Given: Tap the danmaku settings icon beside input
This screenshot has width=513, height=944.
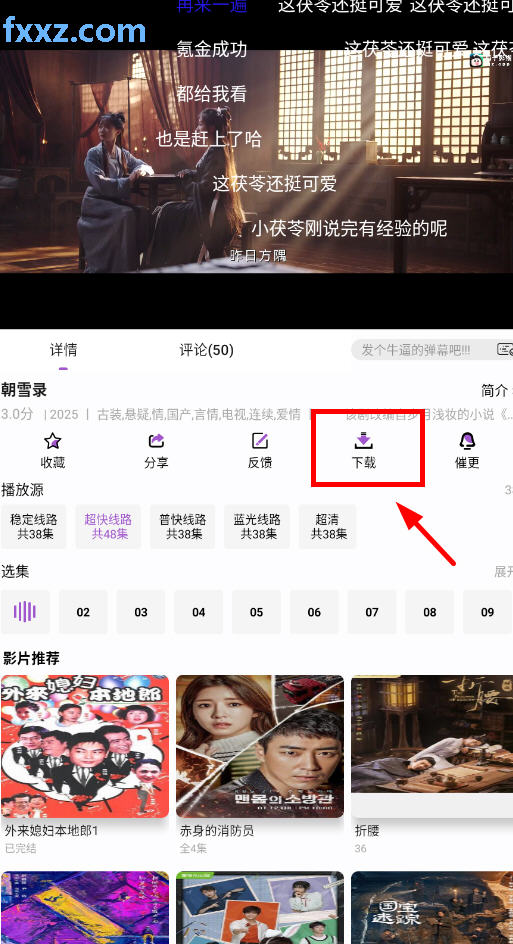Looking at the screenshot, I should tap(505, 349).
